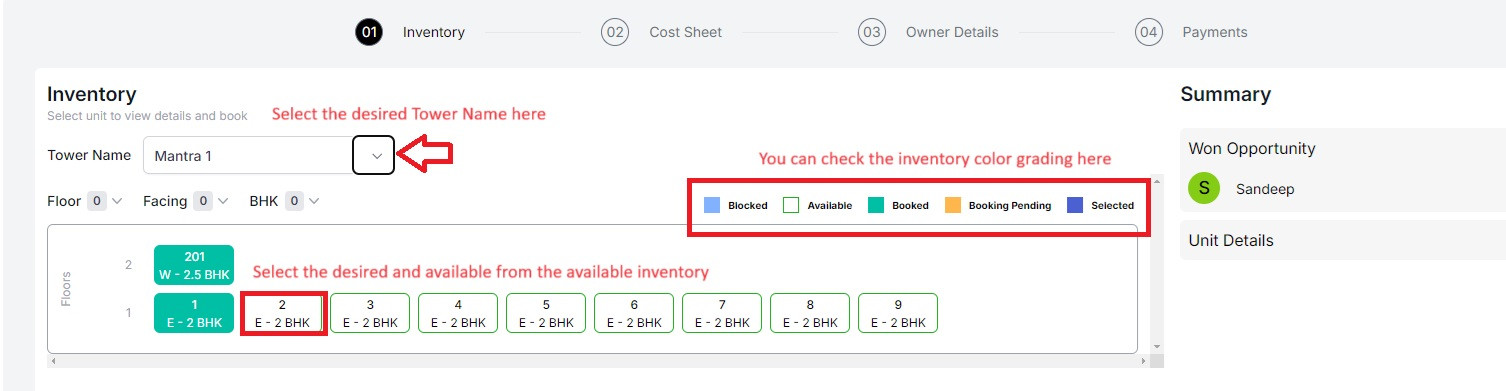1506x391 pixels.
Task: Click the Booking Pending orange swatch
Action: [x=953, y=205]
